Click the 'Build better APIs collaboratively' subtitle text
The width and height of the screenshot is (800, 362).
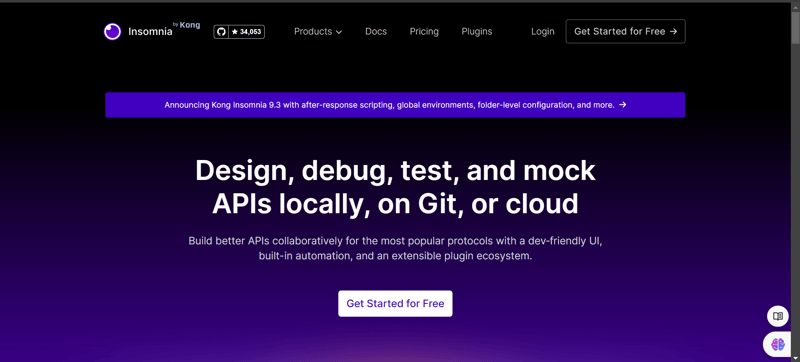[395, 248]
